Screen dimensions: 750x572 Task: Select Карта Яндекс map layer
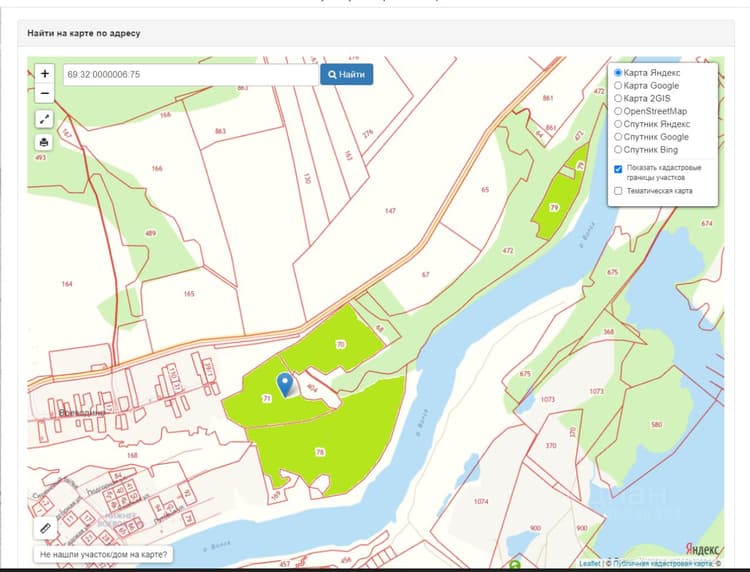pos(618,73)
